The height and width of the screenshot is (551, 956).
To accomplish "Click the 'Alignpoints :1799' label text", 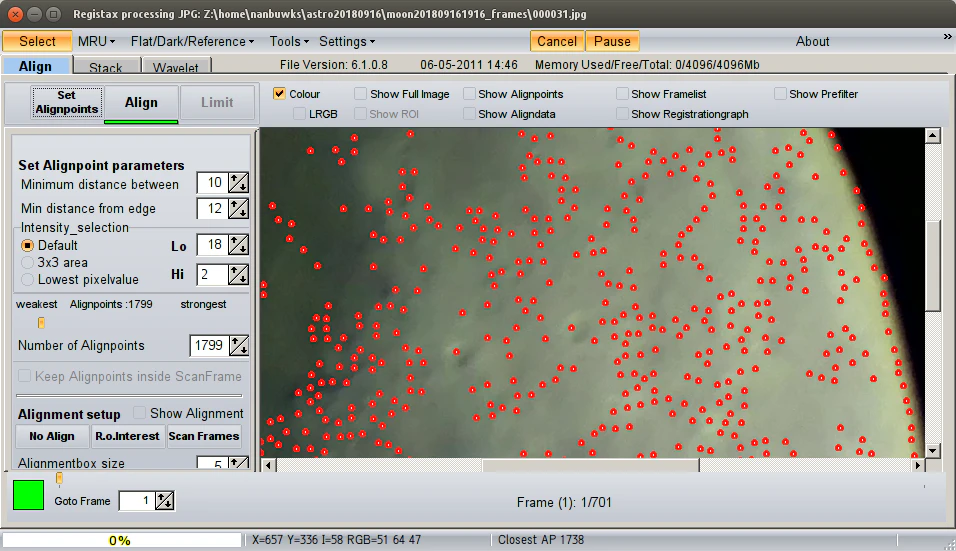I will tap(111, 304).
